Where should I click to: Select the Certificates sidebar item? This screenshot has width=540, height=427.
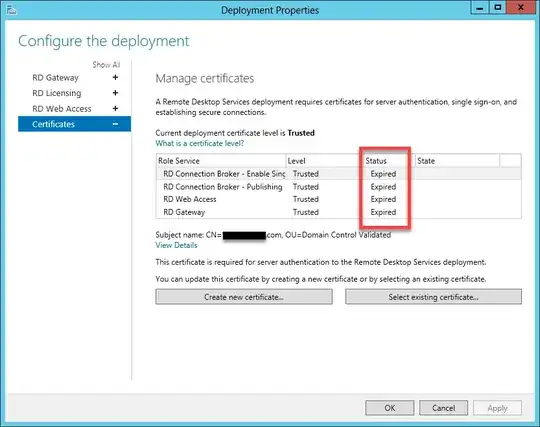coord(74,124)
